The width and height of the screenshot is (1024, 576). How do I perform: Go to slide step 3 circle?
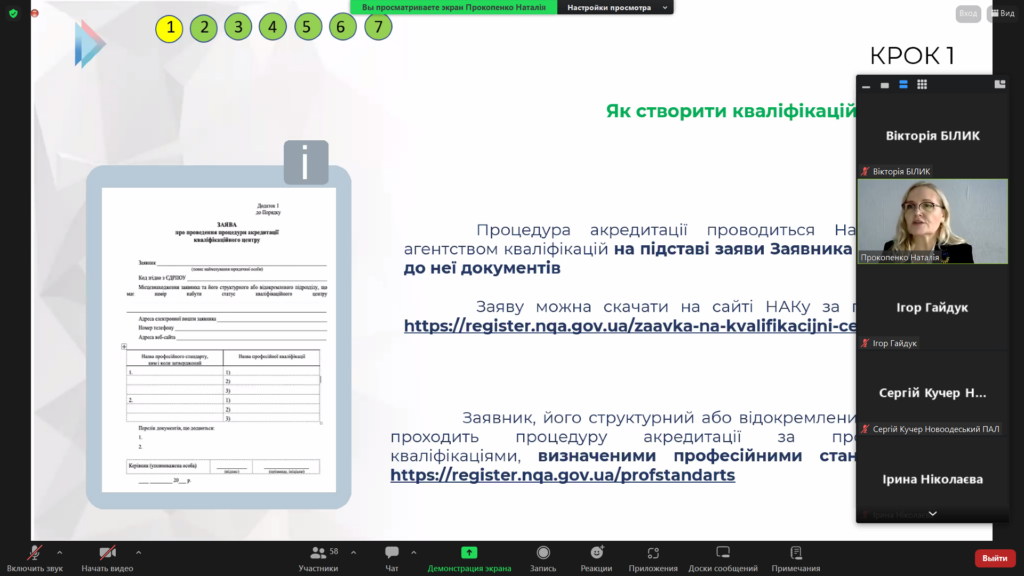[x=238, y=27]
